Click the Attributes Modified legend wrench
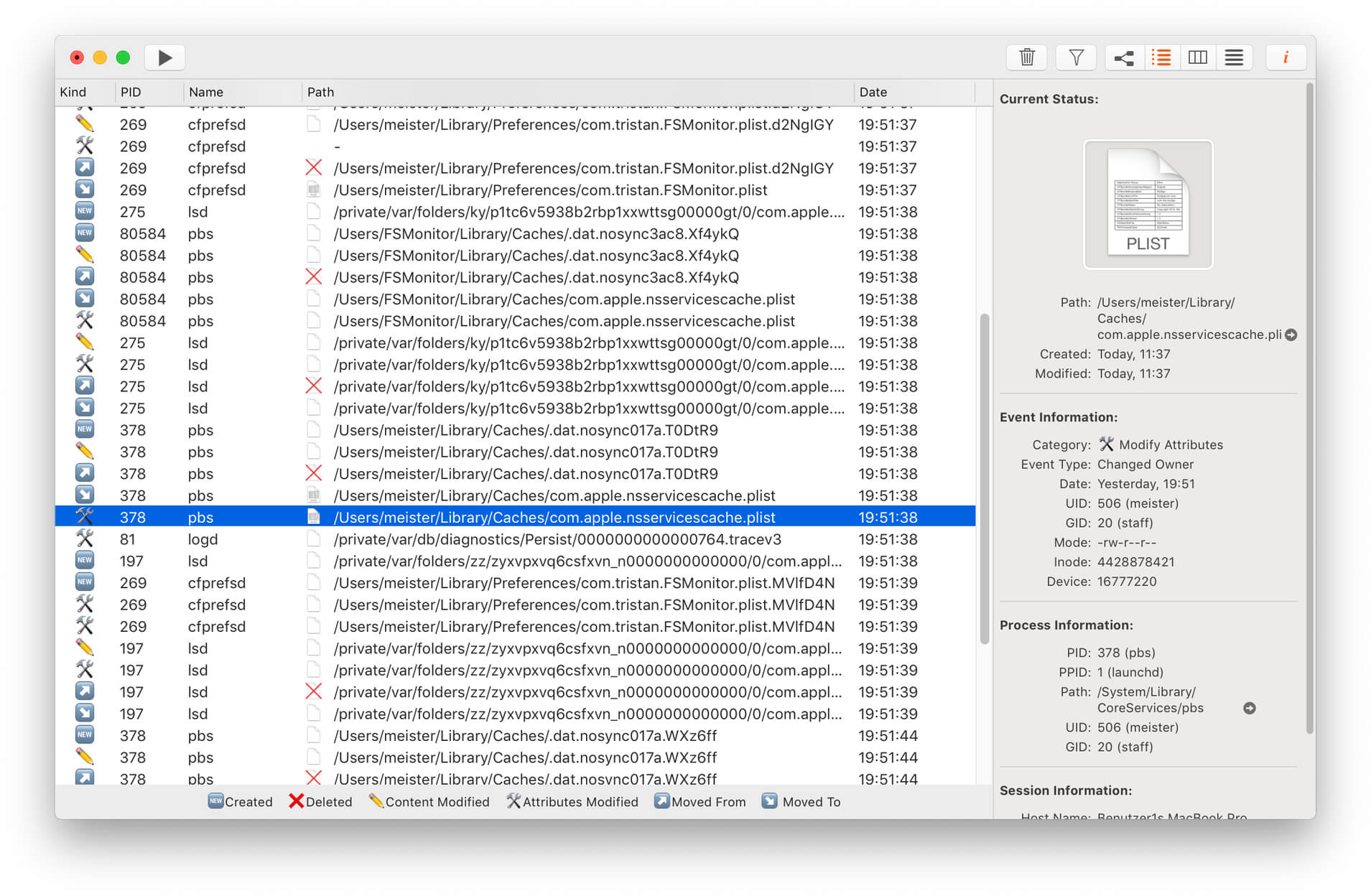 513,801
